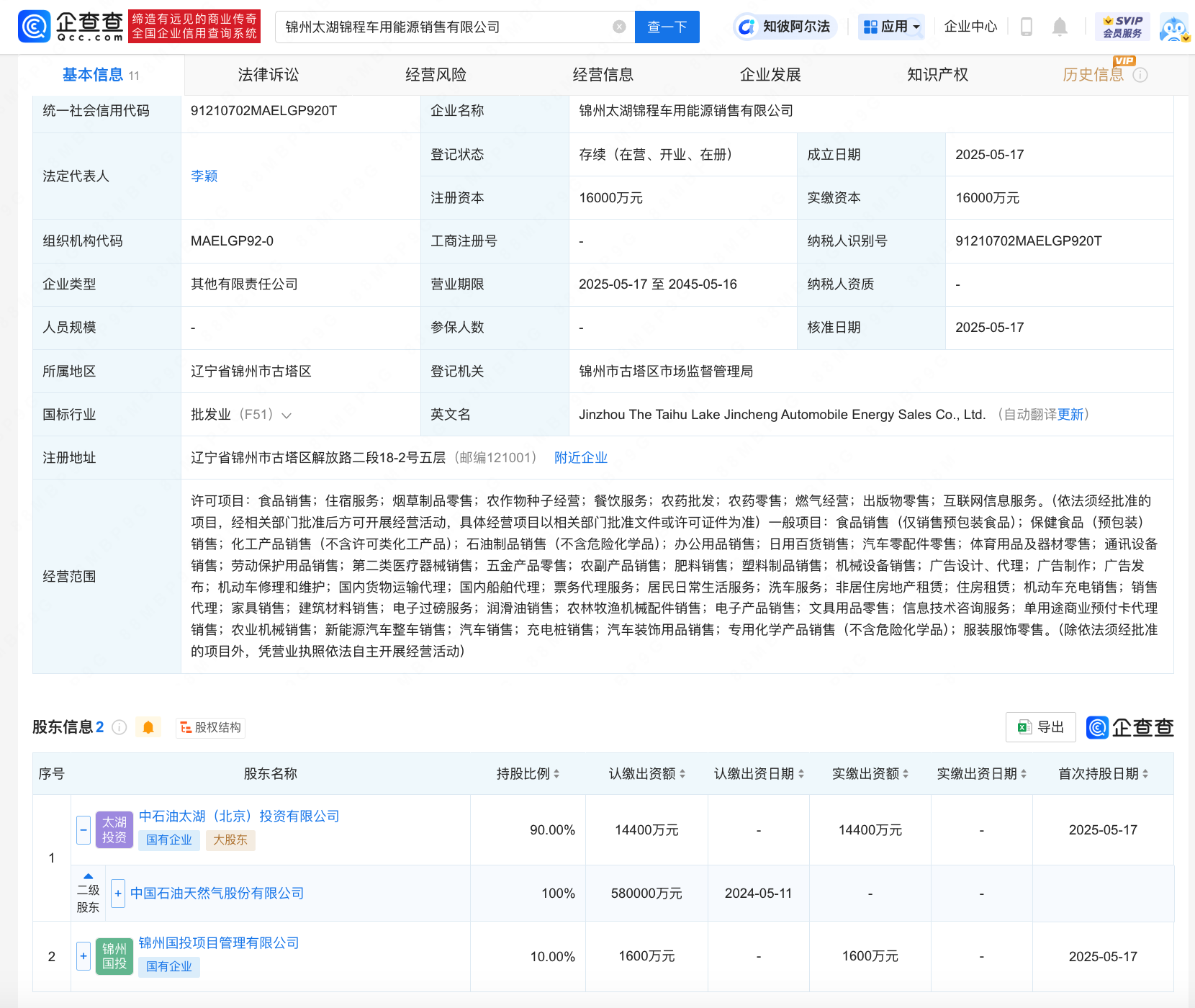
Task: Click shareholder change alert bell icon
Action: pyautogui.click(x=148, y=727)
